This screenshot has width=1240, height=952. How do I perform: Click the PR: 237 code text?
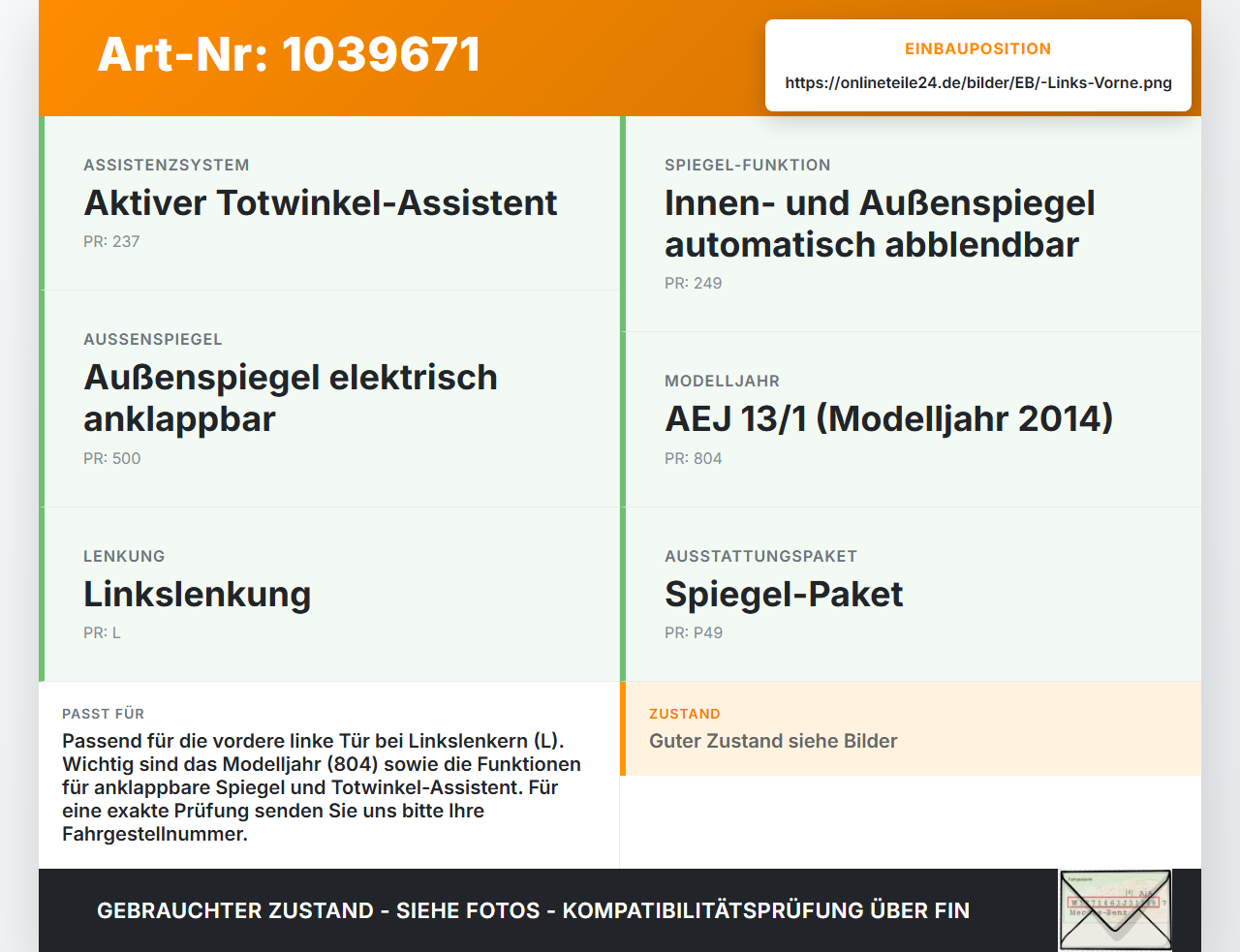(x=111, y=242)
